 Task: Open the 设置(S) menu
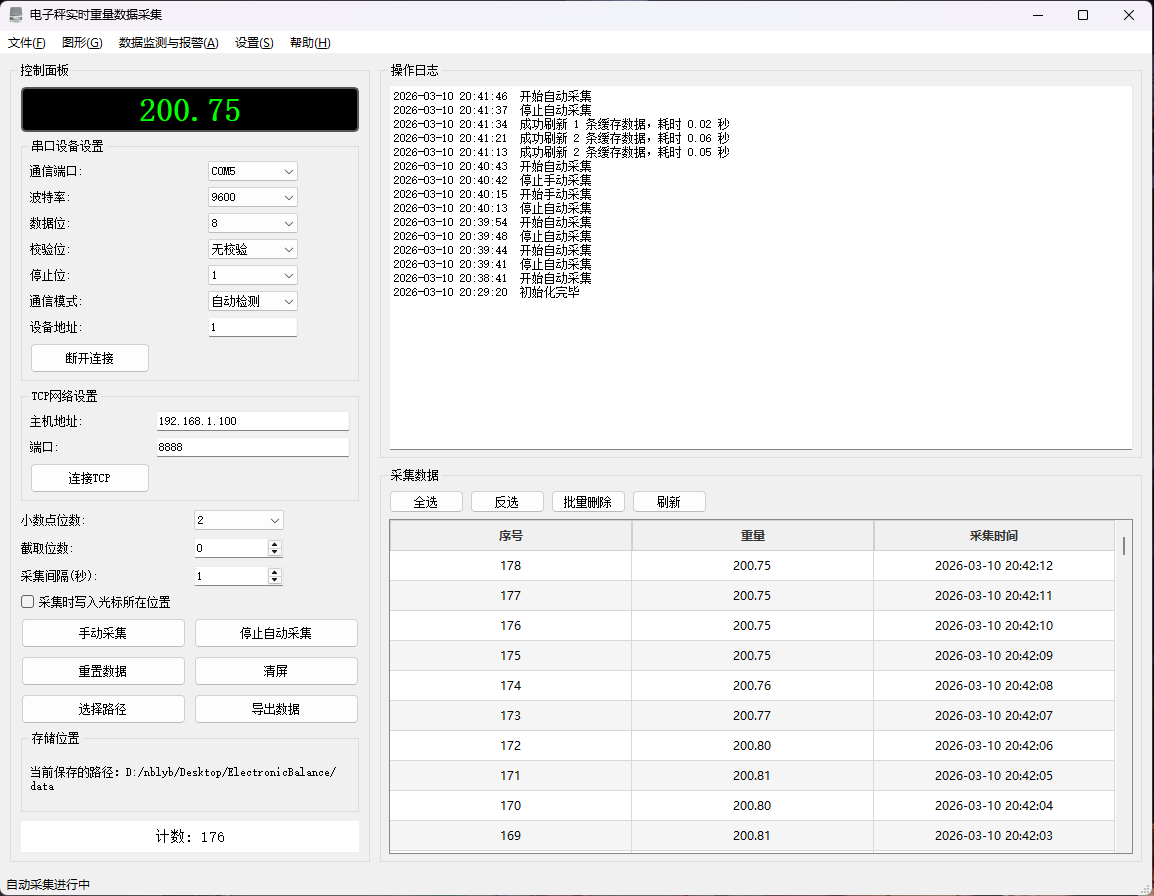(254, 43)
